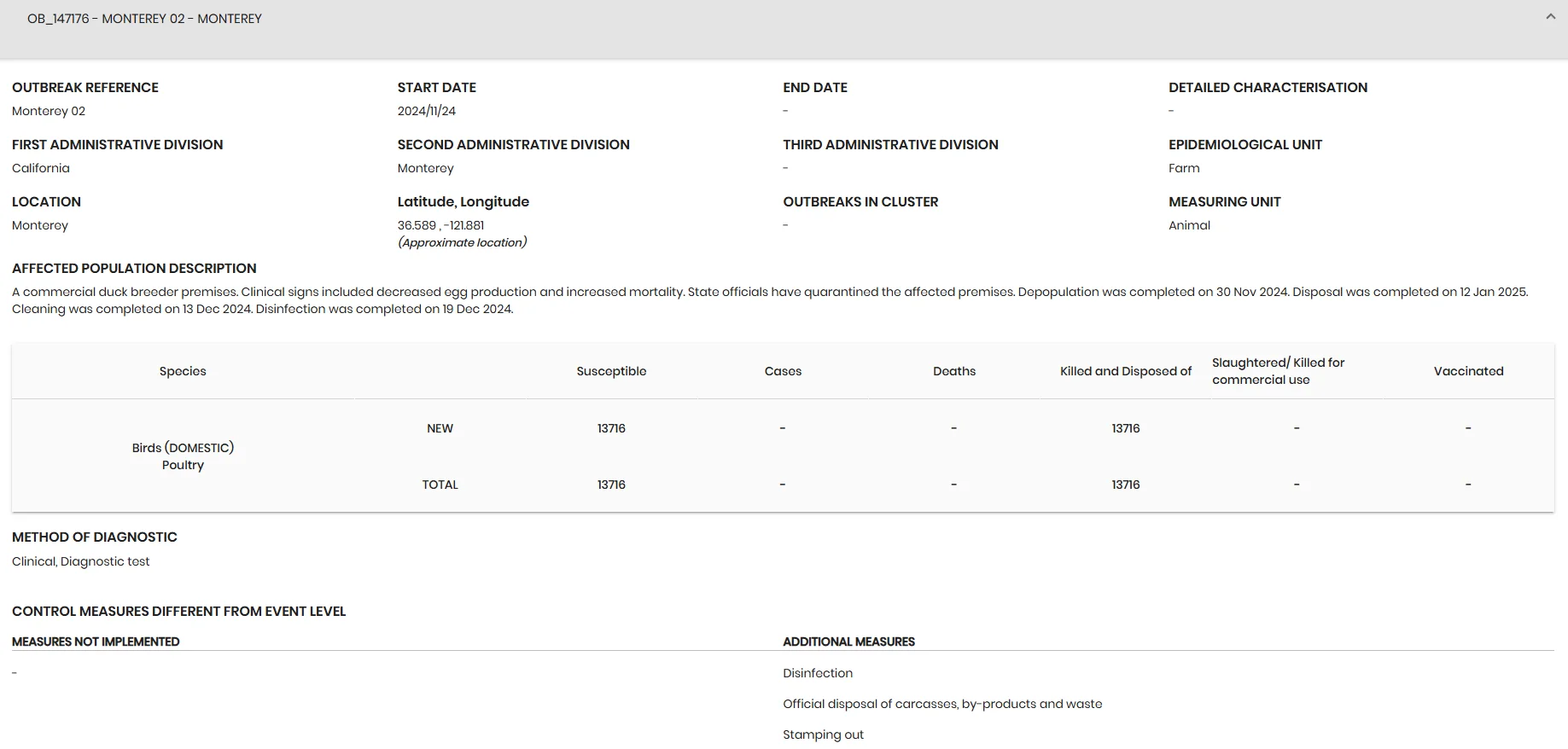The height and width of the screenshot is (749, 1568).
Task: Click the Birds (DOMESTIC) Poultry species cell
Action: [x=183, y=456]
